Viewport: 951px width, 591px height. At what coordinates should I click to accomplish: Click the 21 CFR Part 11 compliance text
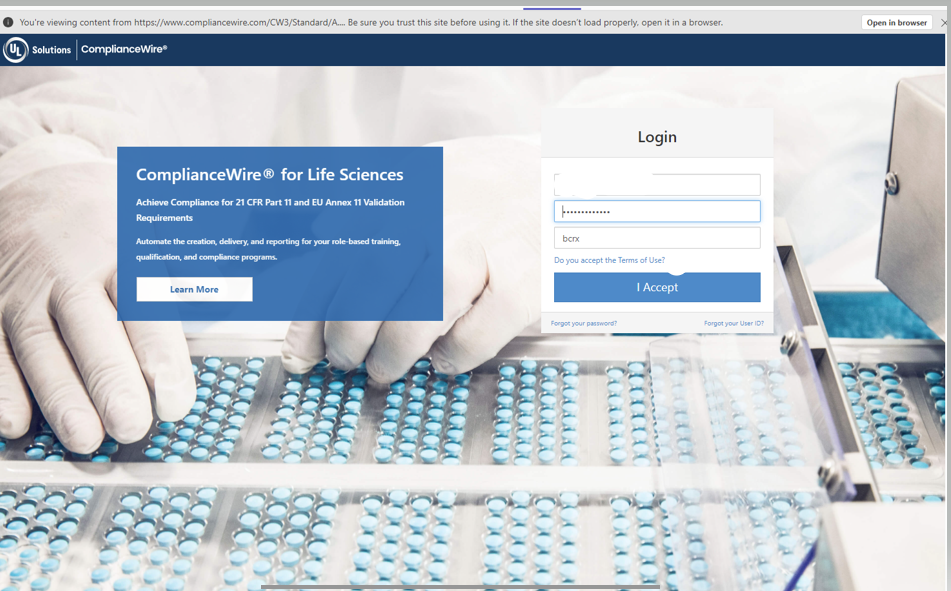pos(270,210)
